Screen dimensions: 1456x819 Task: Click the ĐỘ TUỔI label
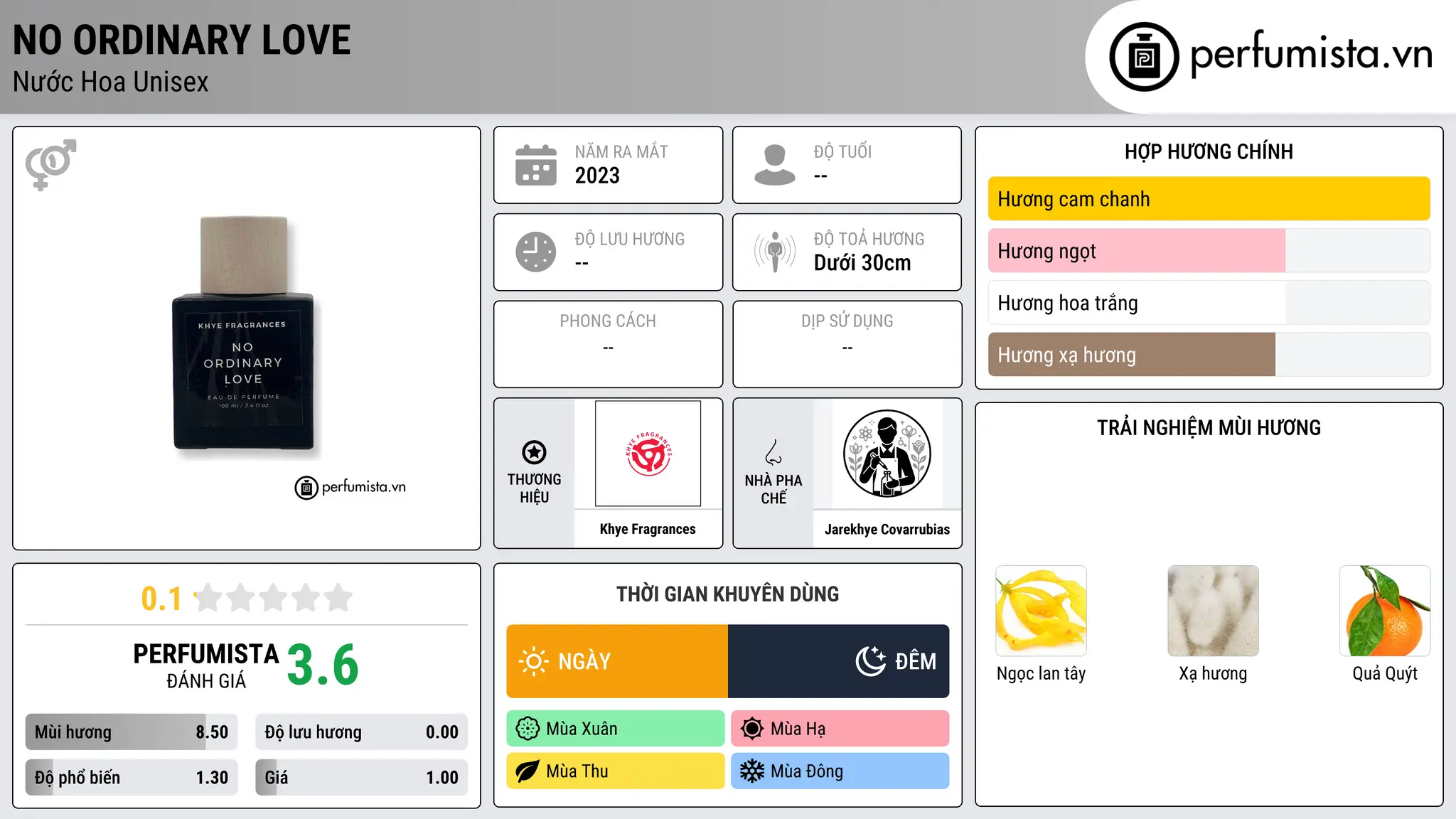pyautogui.click(x=842, y=152)
